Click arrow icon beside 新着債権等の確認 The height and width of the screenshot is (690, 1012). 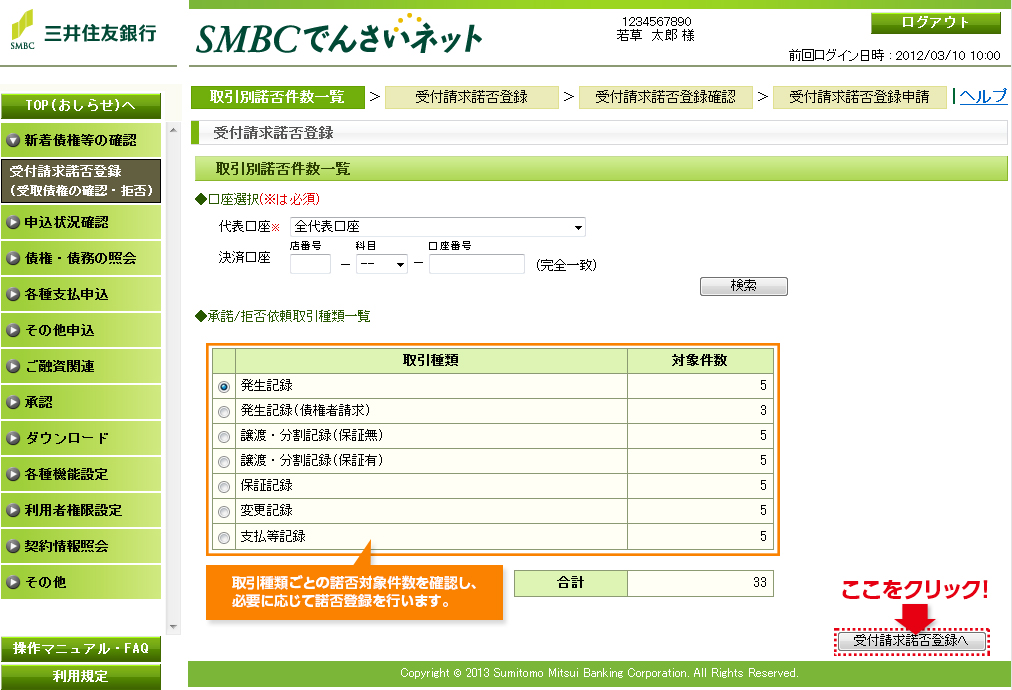[13, 140]
